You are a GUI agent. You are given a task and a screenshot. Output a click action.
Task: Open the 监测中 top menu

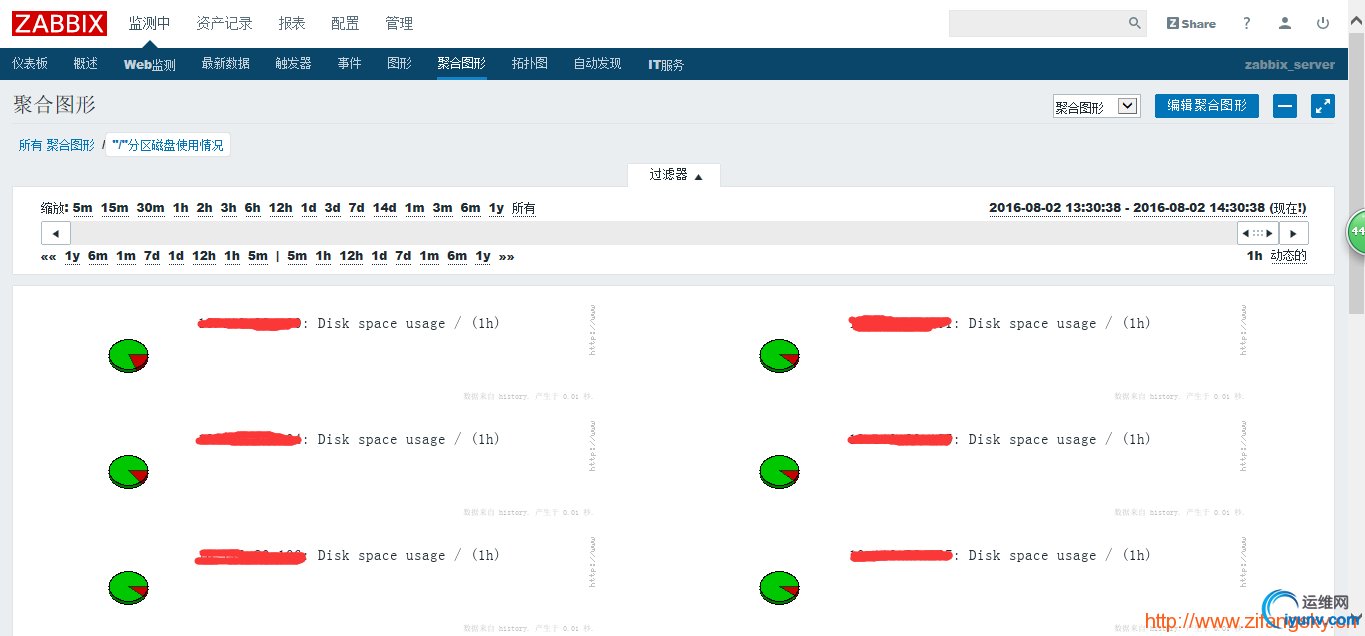point(149,23)
